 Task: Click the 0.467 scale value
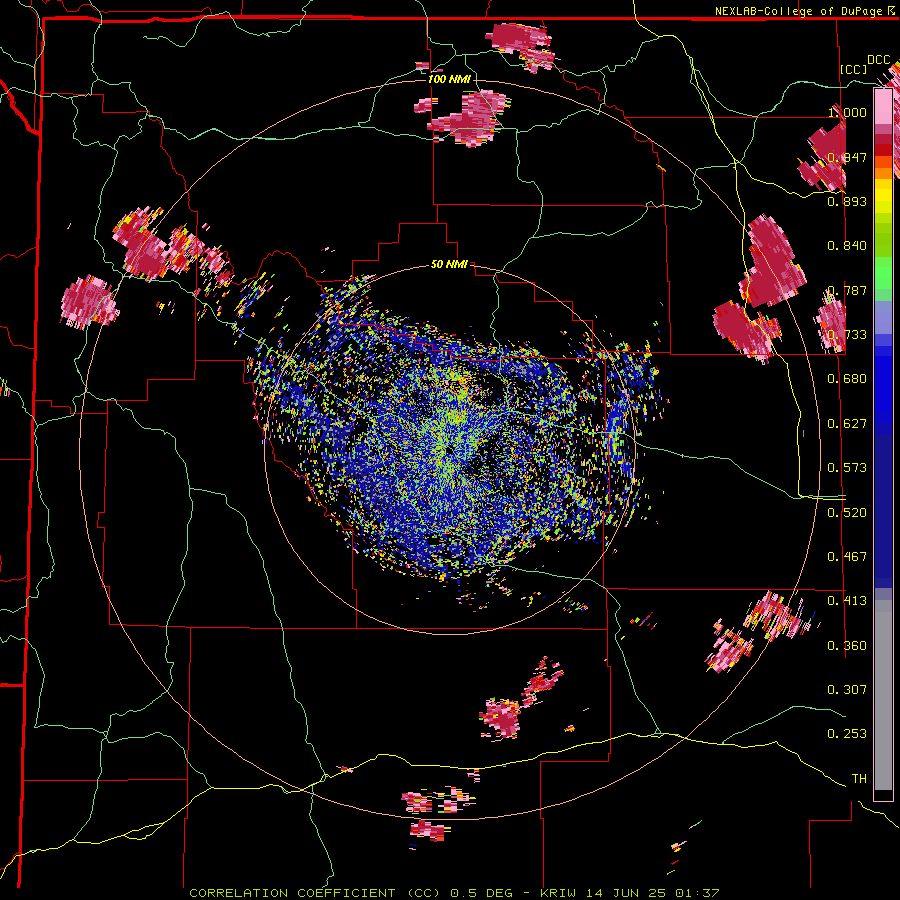coord(847,556)
